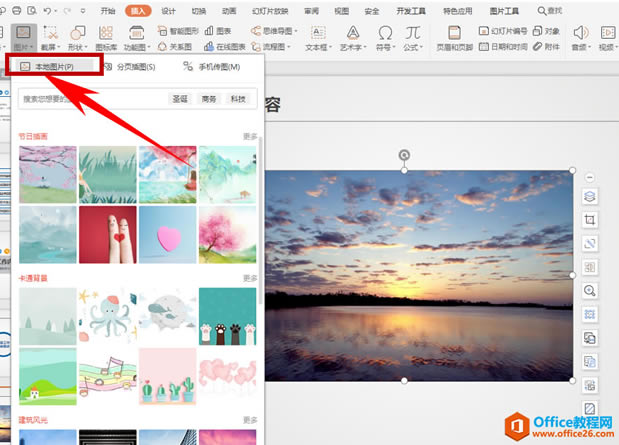Insert 幻灯片编号 slide number

(503, 31)
